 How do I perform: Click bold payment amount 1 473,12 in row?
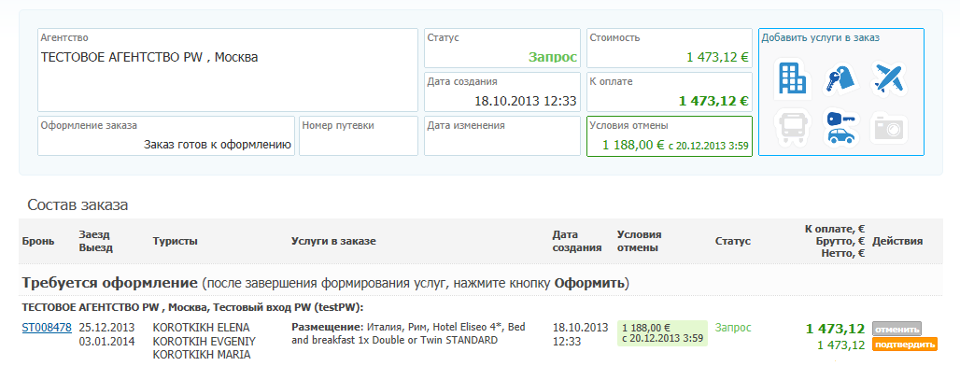click(835, 329)
